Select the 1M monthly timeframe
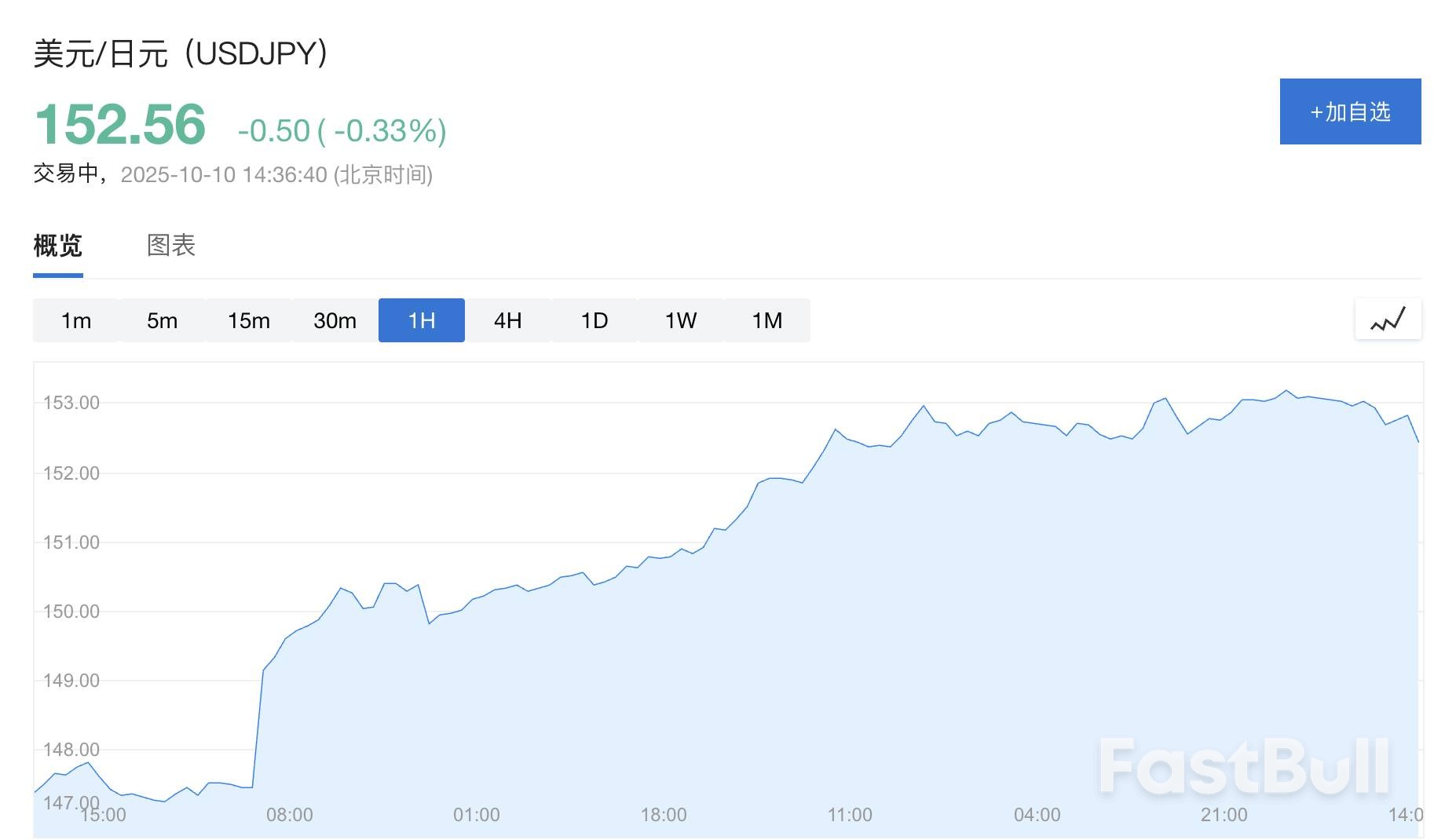The image size is (1434, 840). pyautogui.click(x=767, y=320)
